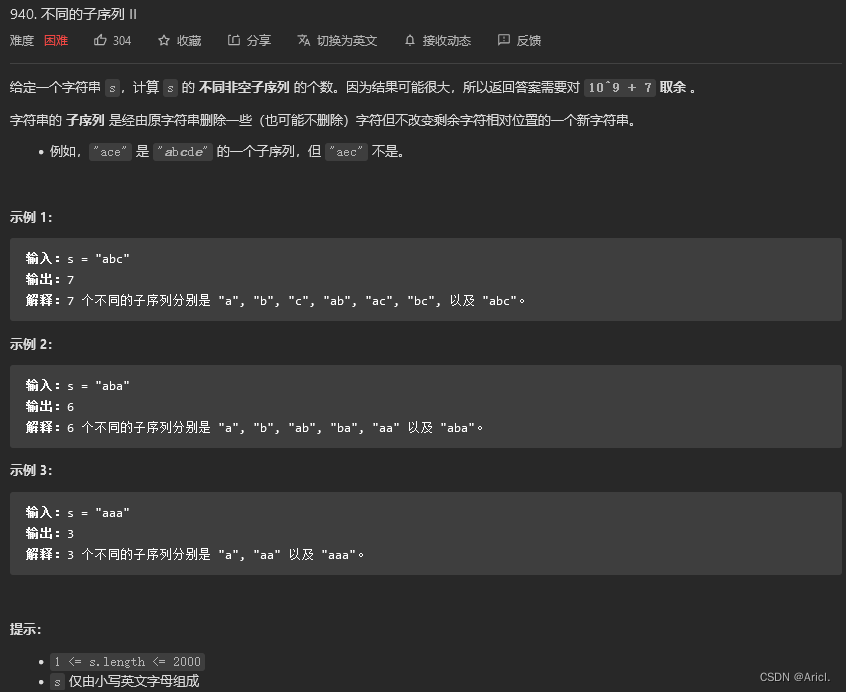Image resolution: width=846 pixels, height=692 pixels.
Task: Click the star icon beside 收藏
Action: (x=163, y=41)
